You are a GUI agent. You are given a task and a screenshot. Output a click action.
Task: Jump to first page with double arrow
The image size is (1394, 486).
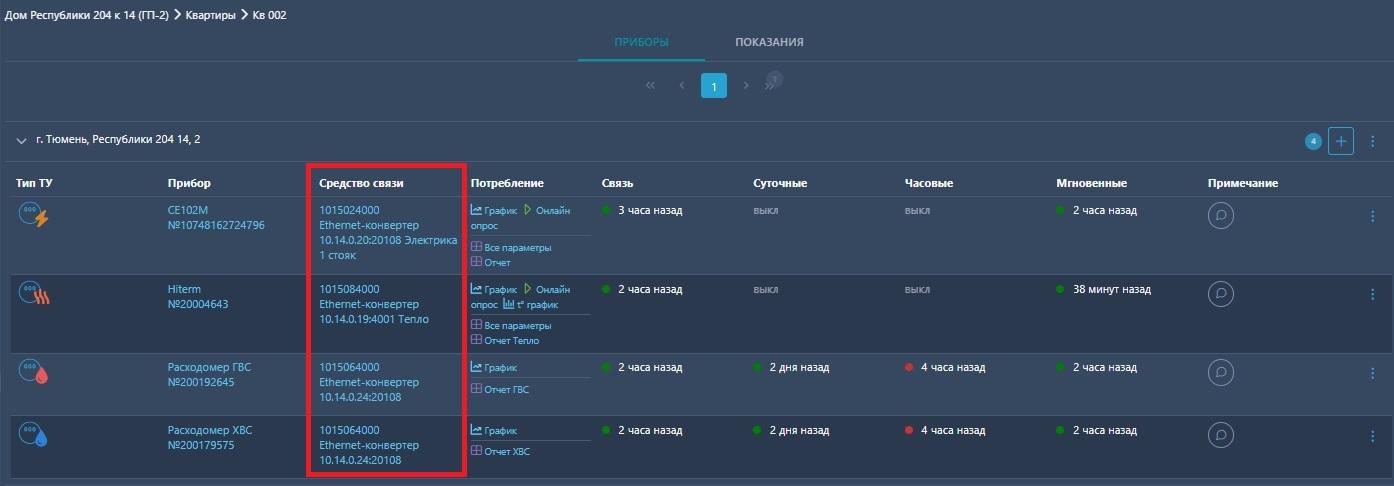click(651, 86)
